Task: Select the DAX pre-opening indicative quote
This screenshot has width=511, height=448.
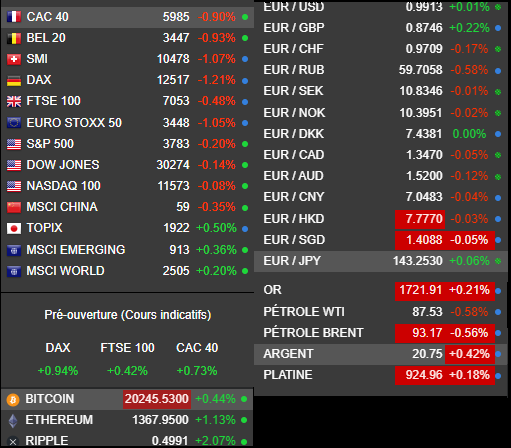Action: [58, 359]
